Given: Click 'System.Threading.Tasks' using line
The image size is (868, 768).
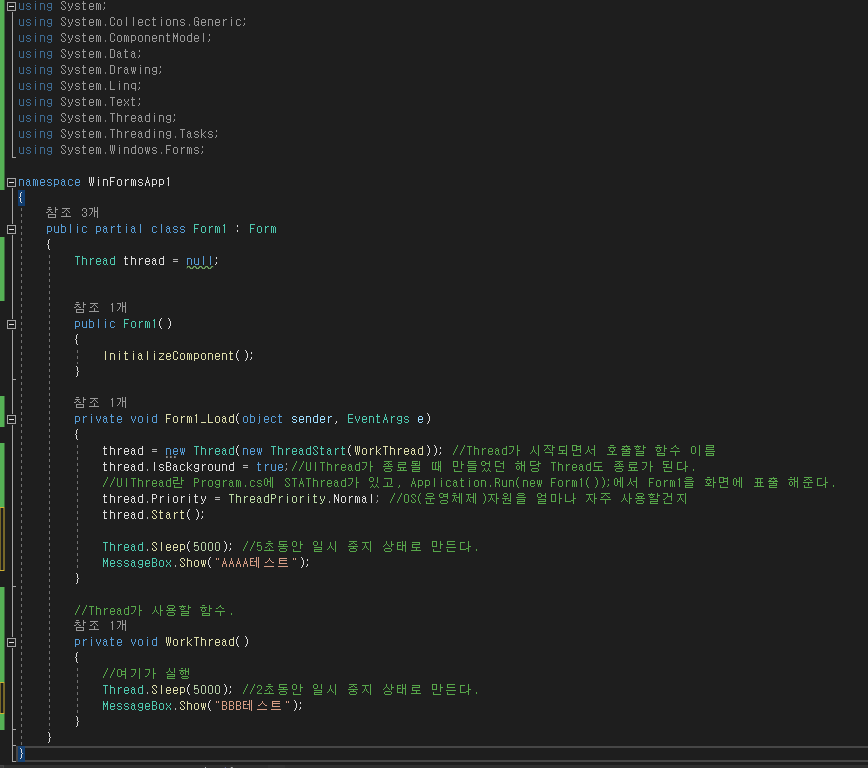Looking at the screenshot, I should (137, 134).
